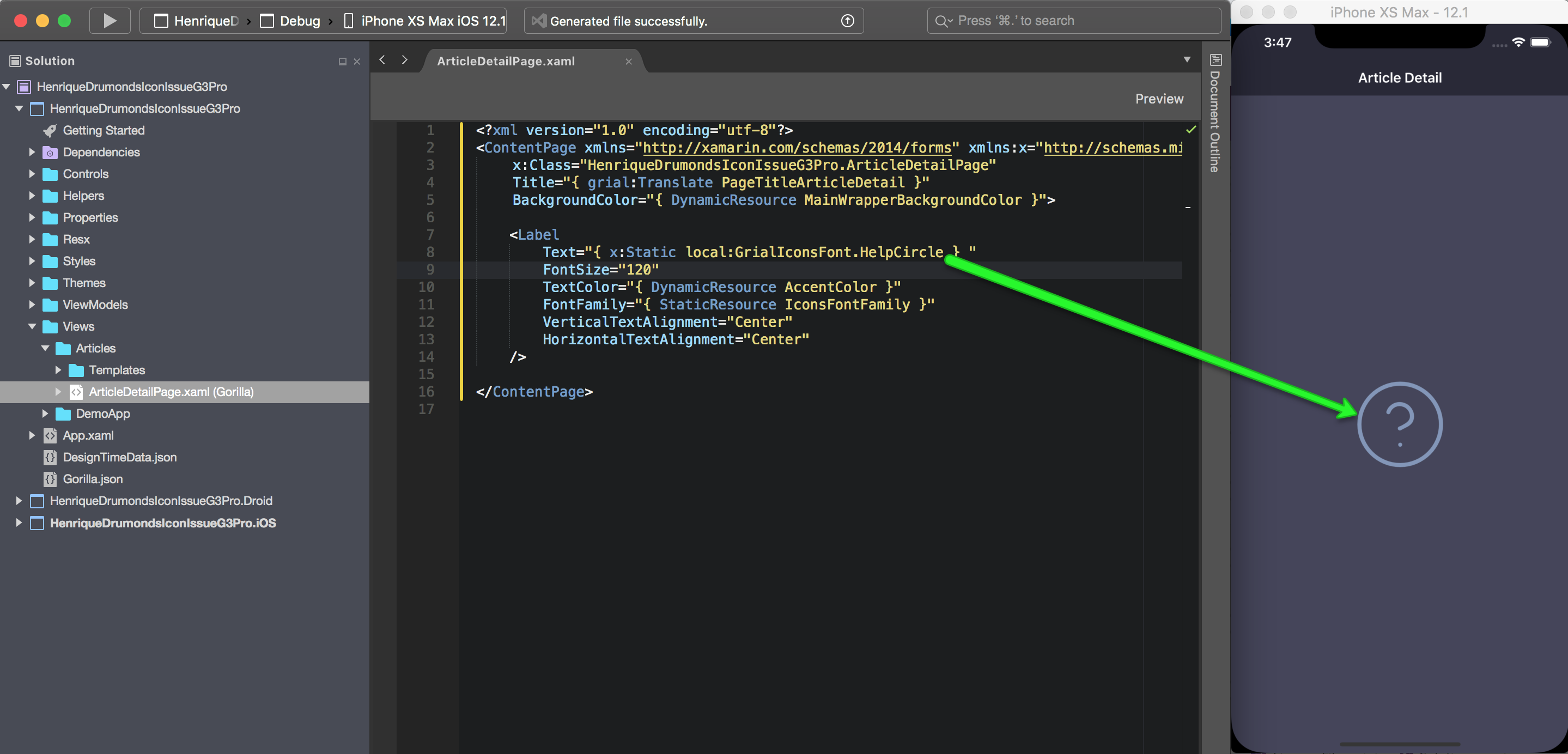Click the Preview button in the editor

pos(1159,98)
